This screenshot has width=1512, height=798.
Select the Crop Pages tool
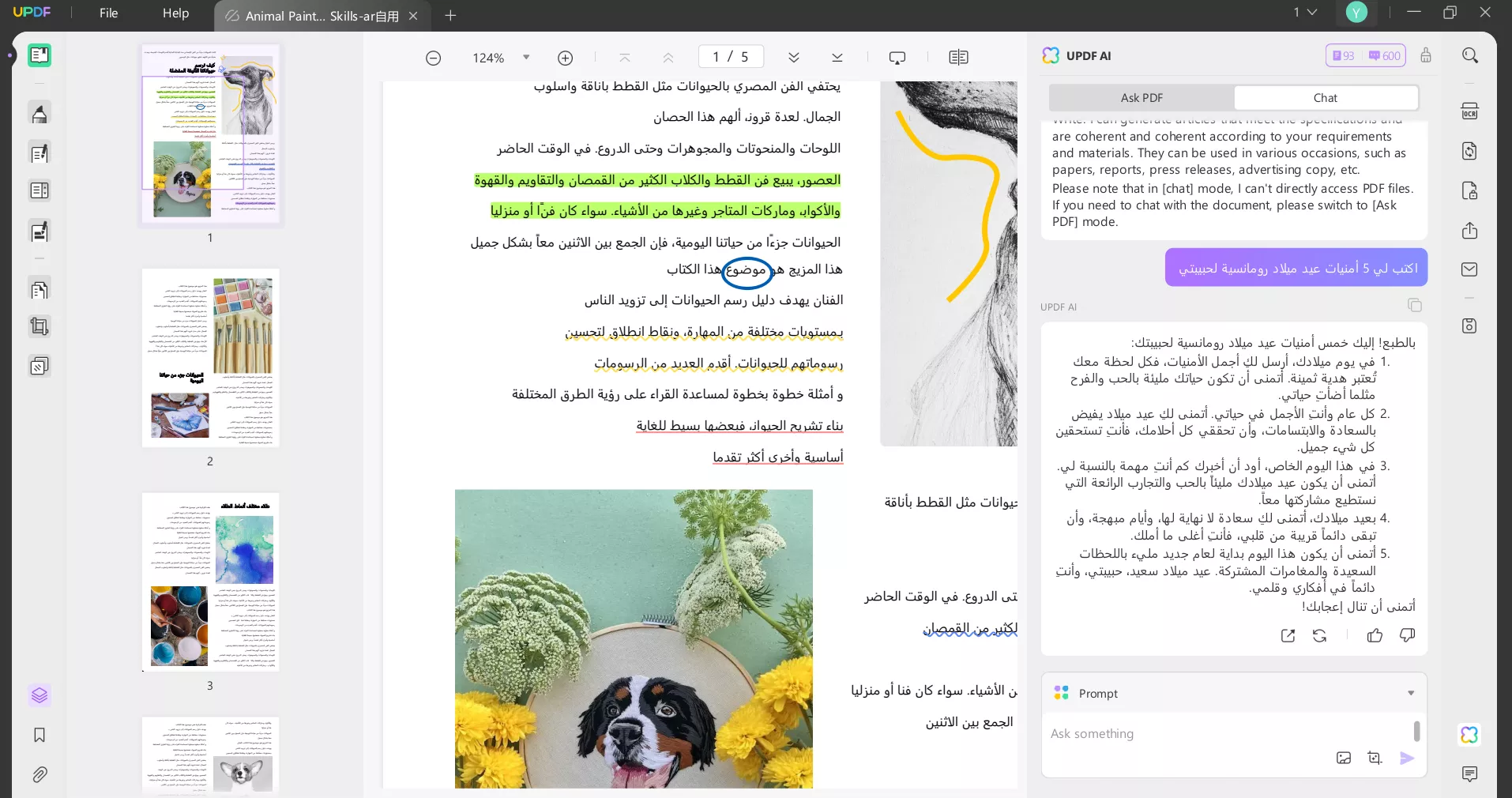[x=39, y=326]
